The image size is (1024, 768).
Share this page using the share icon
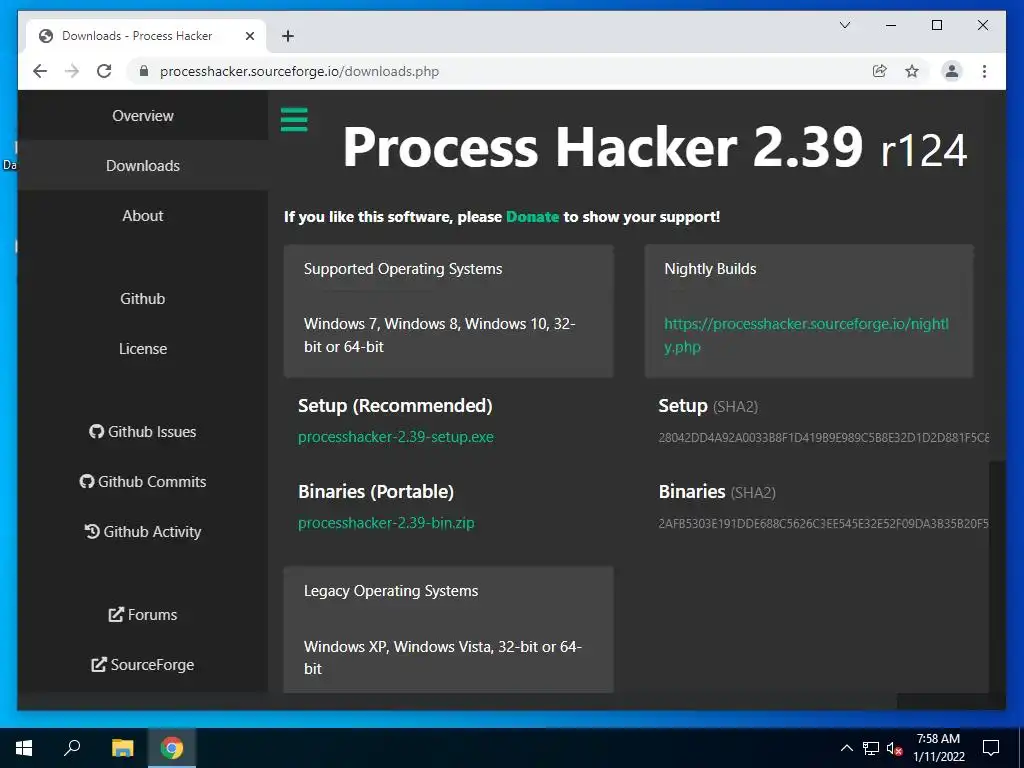tap(880, 71)
